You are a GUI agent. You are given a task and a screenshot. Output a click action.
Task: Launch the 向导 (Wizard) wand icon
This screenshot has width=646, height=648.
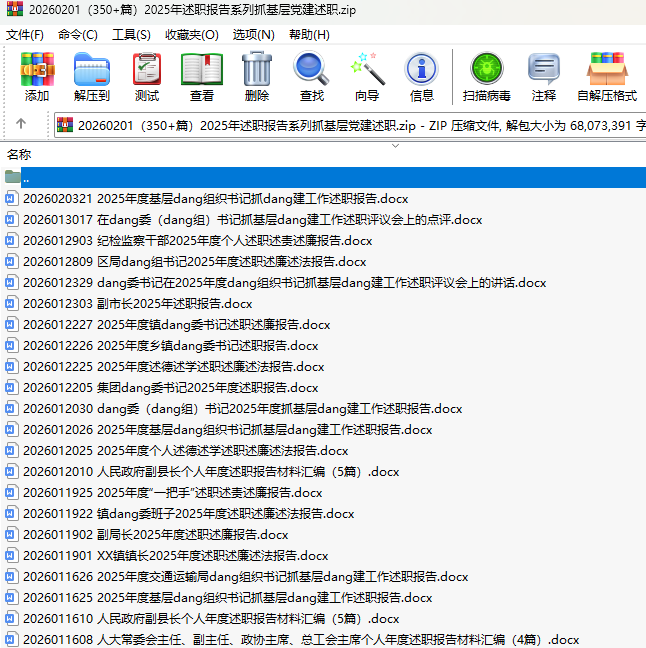(x=367, y=77)
